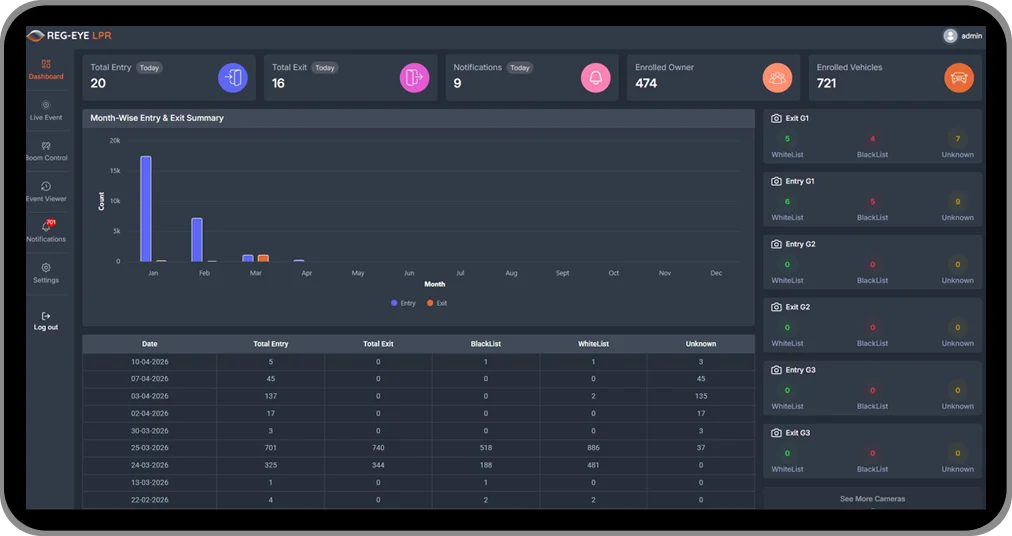Click the tall January entry bar

coord(146,209)
